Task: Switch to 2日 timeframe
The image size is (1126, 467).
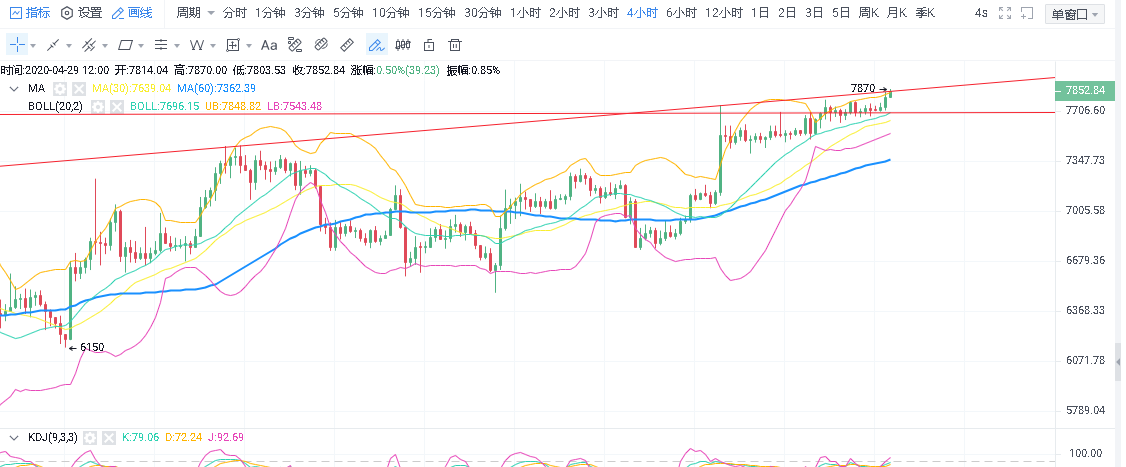Action: coord(787,12)
